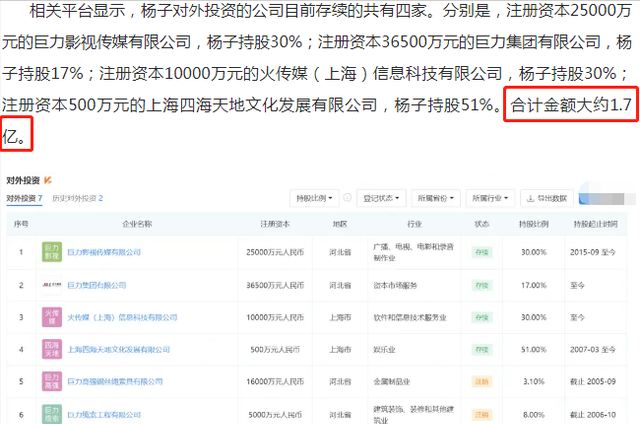
Task: Click the 注销 badge in 巨力缆索 row
Action: 482,415
